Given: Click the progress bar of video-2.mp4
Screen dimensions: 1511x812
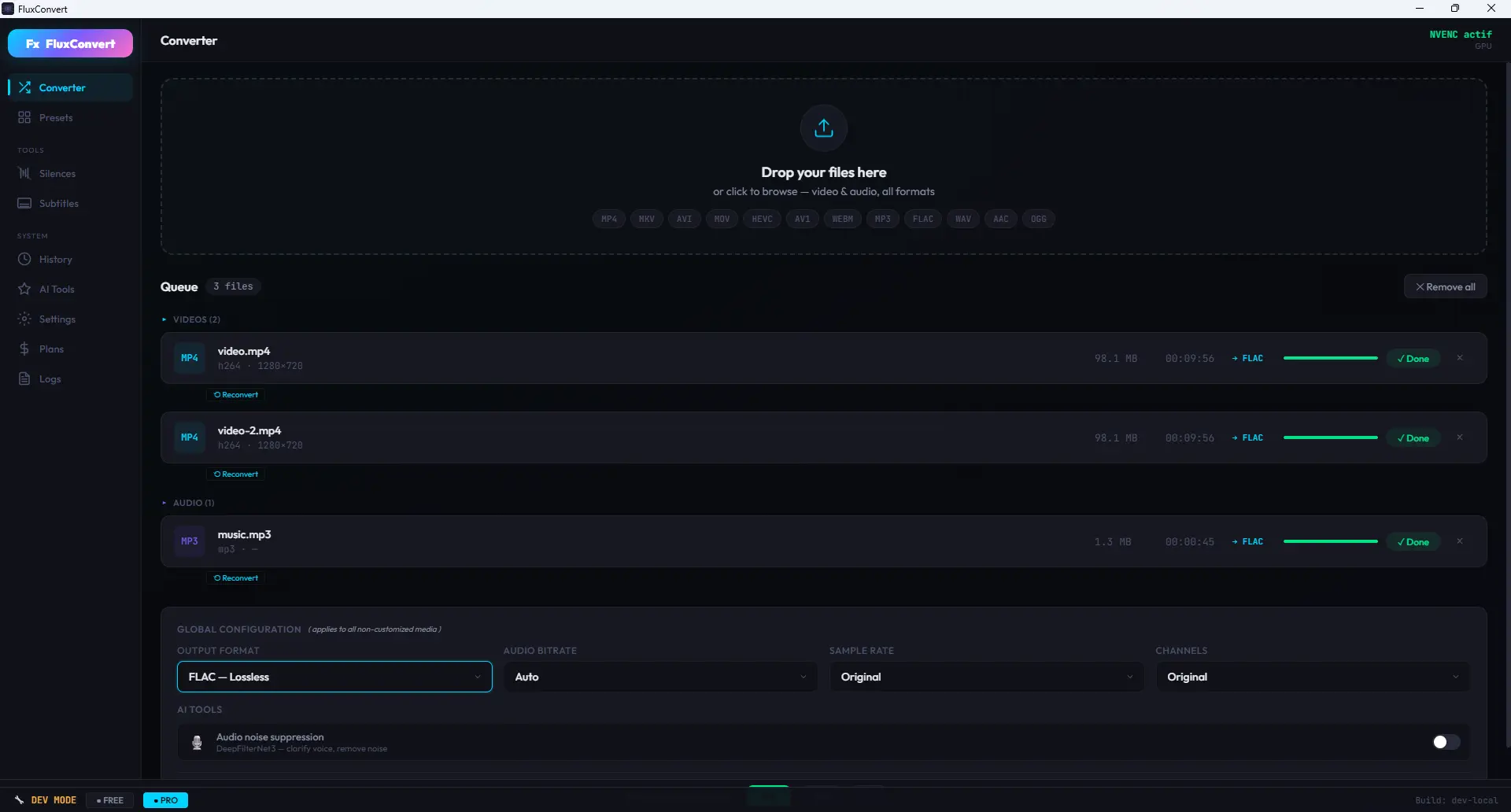Looking at the screenshot, I should pyautogui.click(x=1330, y=437).
